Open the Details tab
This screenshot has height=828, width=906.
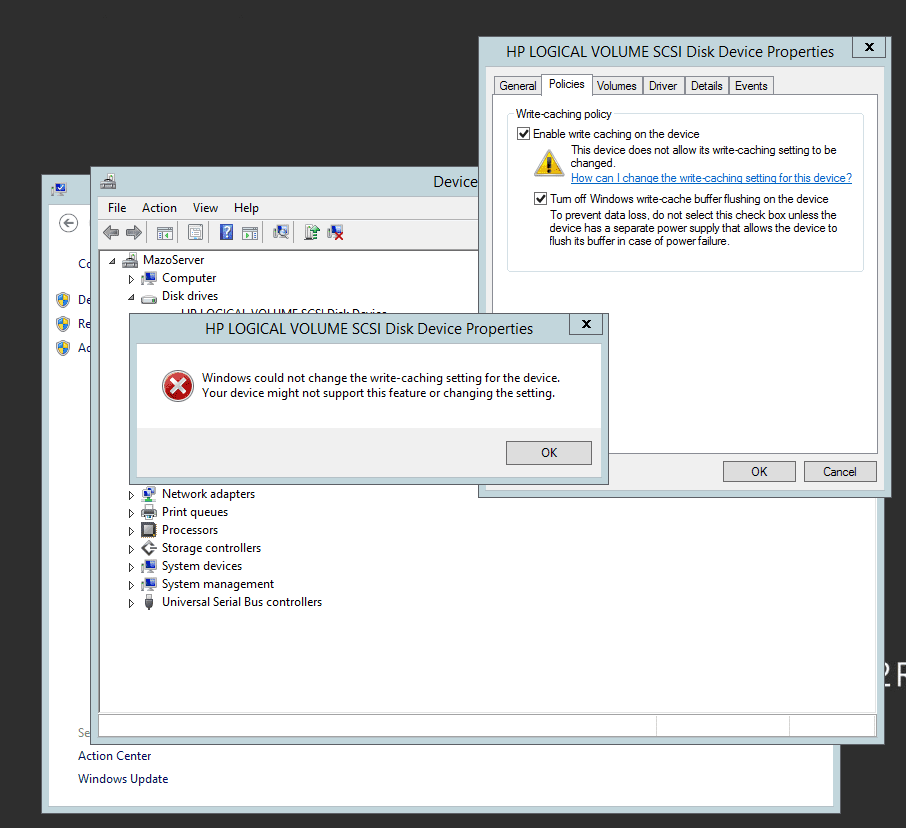(707, 86)
